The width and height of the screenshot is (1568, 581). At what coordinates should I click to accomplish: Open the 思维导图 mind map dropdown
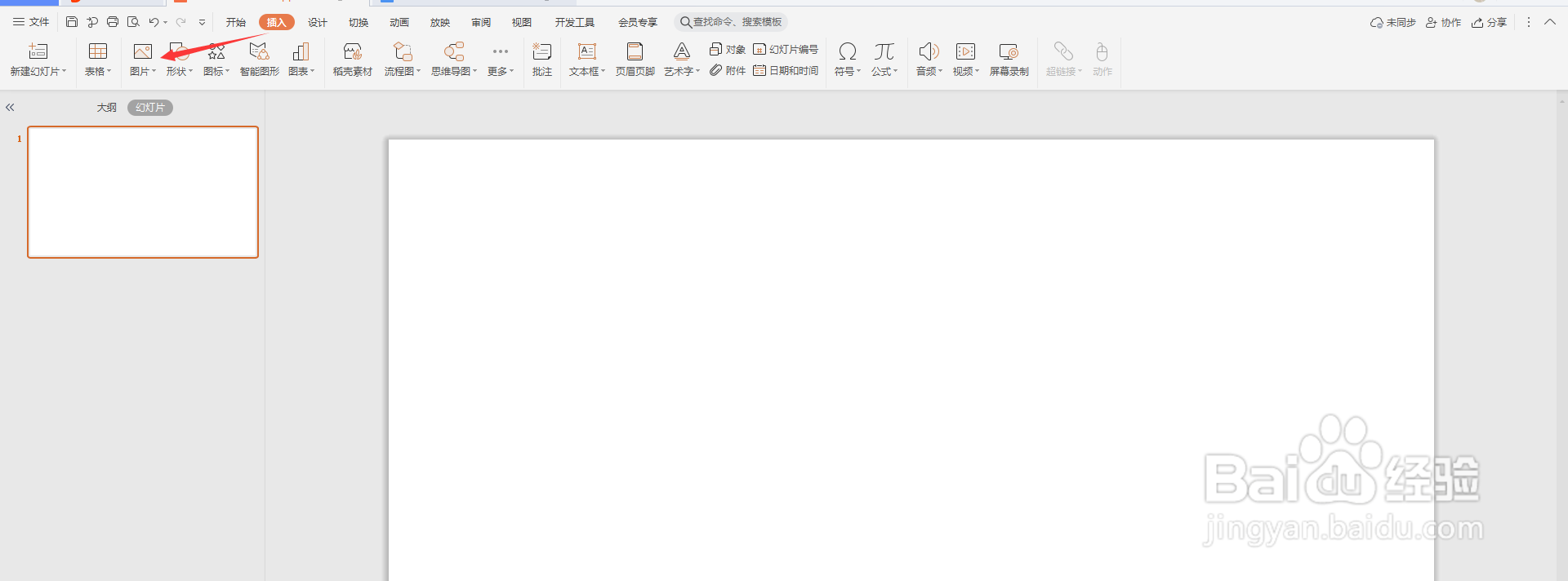tap(454, 72)
